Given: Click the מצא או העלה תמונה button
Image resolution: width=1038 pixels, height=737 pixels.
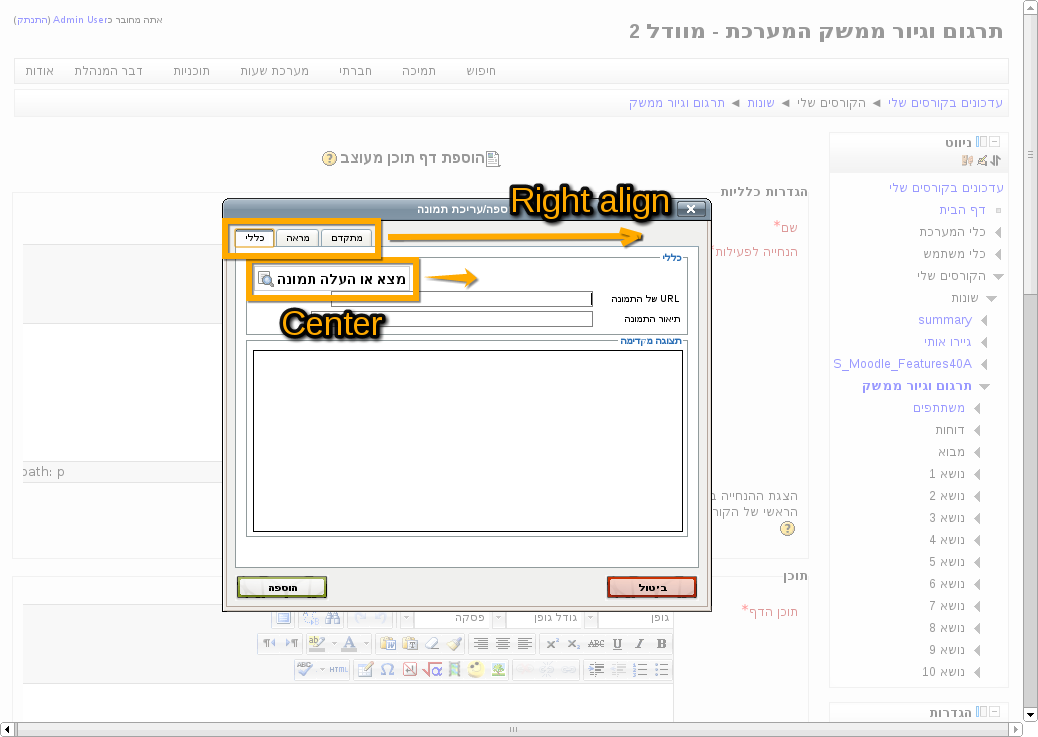Looking at the screenshot, I should pos(332,279).
